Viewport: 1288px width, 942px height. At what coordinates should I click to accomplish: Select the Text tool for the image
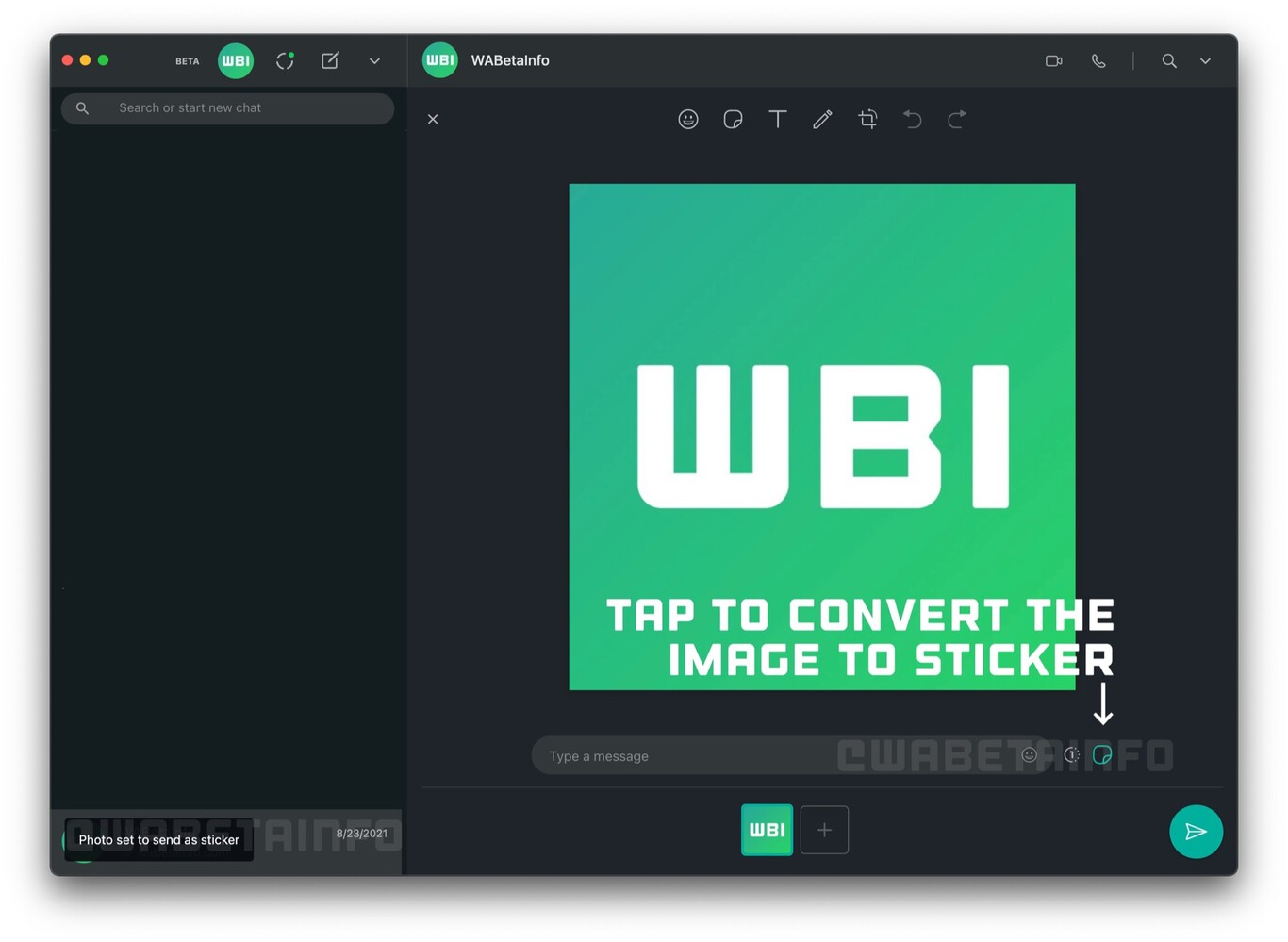pyautogui.click(x=777, y=119)
